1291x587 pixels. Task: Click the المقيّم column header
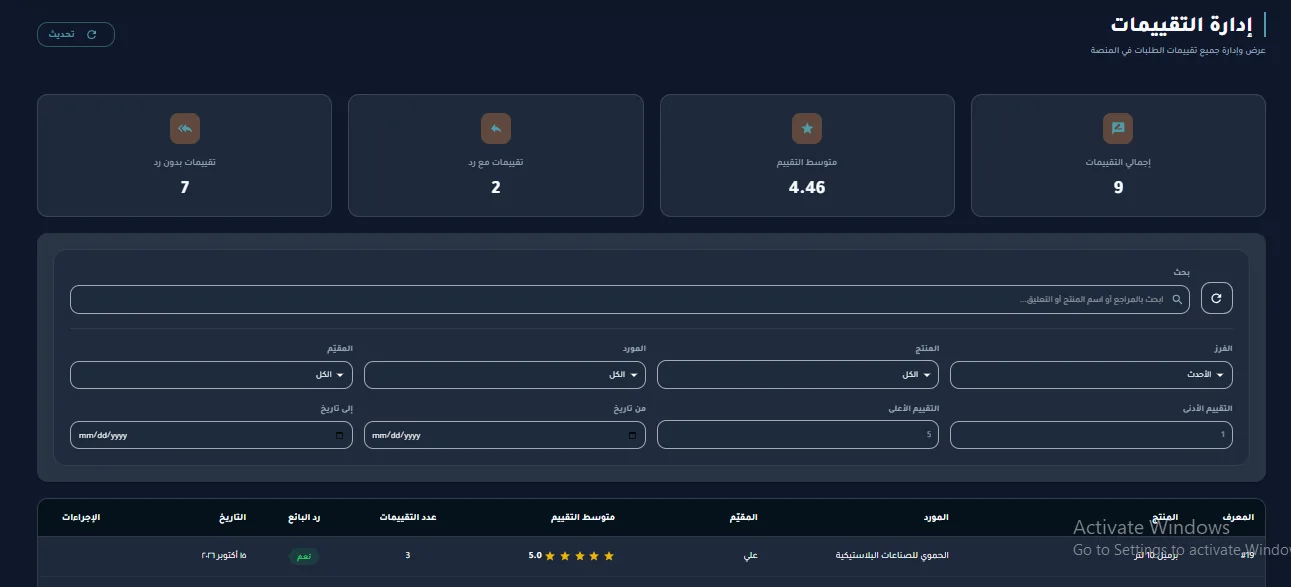[745, 517]
